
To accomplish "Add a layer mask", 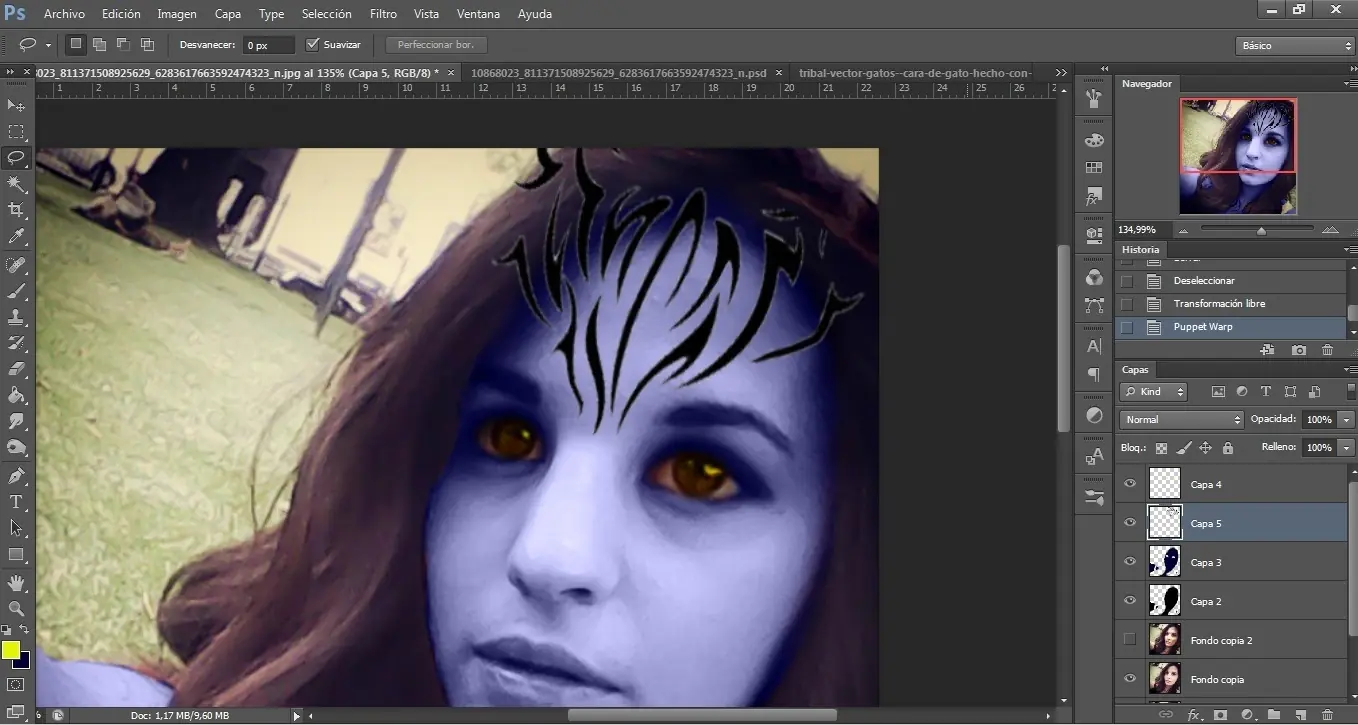I will click(1220, 715).
